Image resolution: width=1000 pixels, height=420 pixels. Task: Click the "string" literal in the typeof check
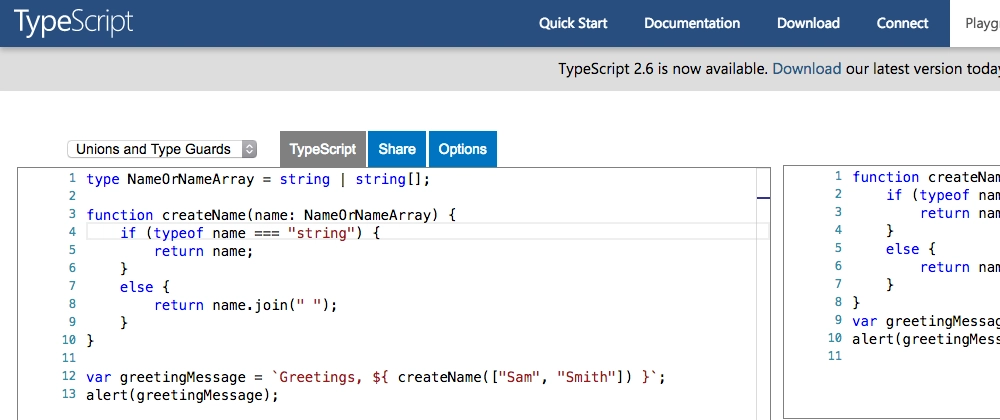click(320, 233)
